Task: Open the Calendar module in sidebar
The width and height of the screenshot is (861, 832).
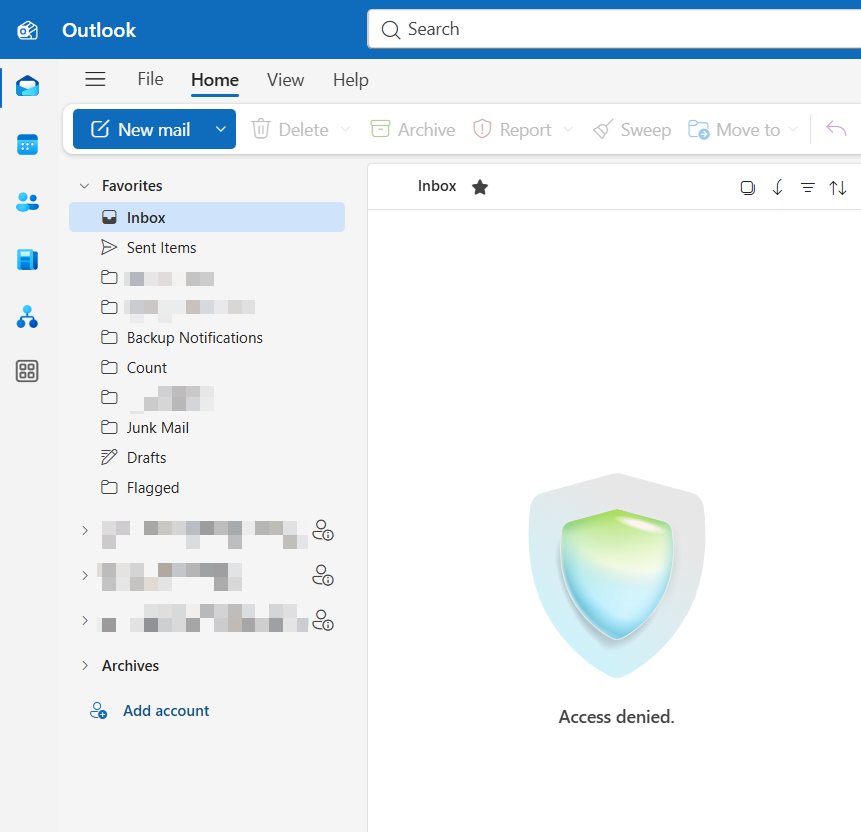Action: coord(27,145)
